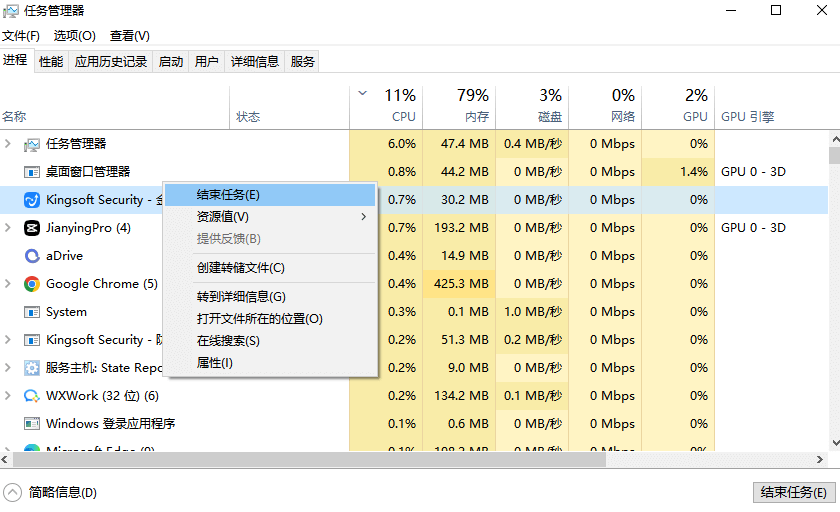Select the 进程 tab
840x512 pixels.
[x=16, y=60]
